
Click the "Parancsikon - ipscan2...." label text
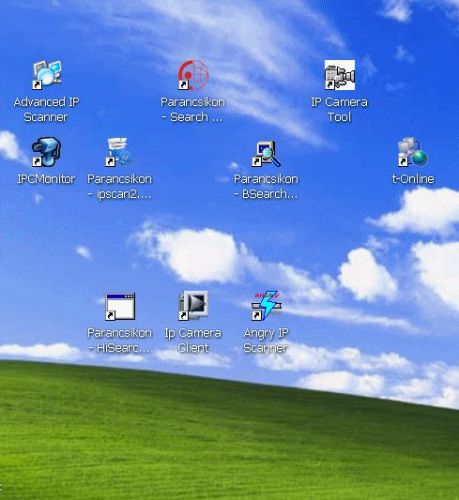pos(119,186)
